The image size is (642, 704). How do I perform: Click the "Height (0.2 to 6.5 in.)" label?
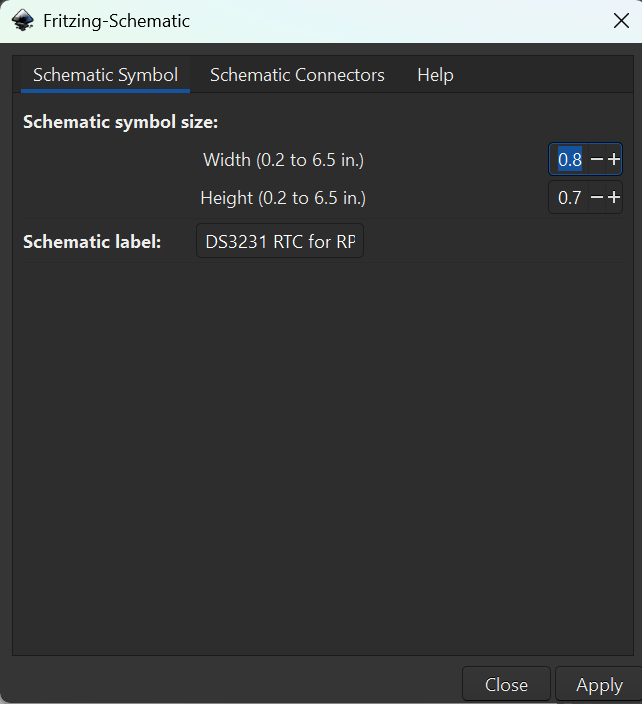click(283, 198)
